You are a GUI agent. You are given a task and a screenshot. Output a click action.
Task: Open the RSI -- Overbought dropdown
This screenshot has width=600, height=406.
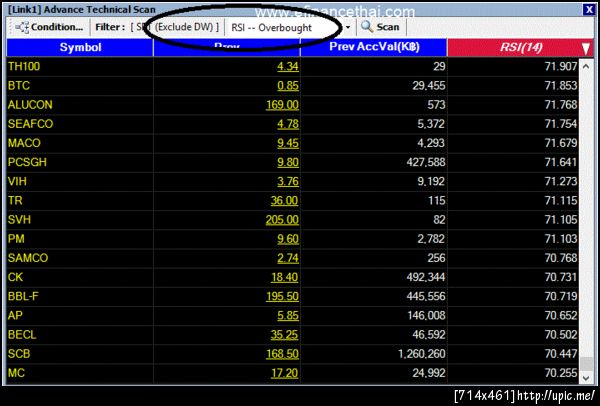pyautogui.click(x=289, y=28)
